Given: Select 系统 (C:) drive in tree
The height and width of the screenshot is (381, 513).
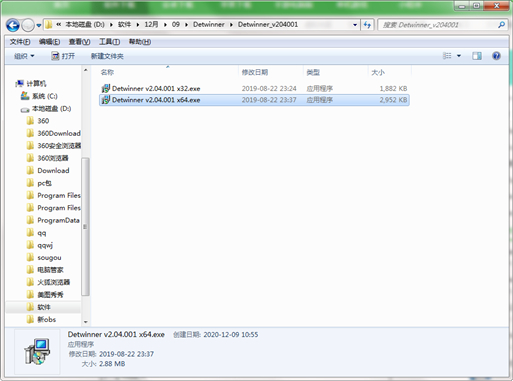Looking at the screenshot, I should pos(45,96).
